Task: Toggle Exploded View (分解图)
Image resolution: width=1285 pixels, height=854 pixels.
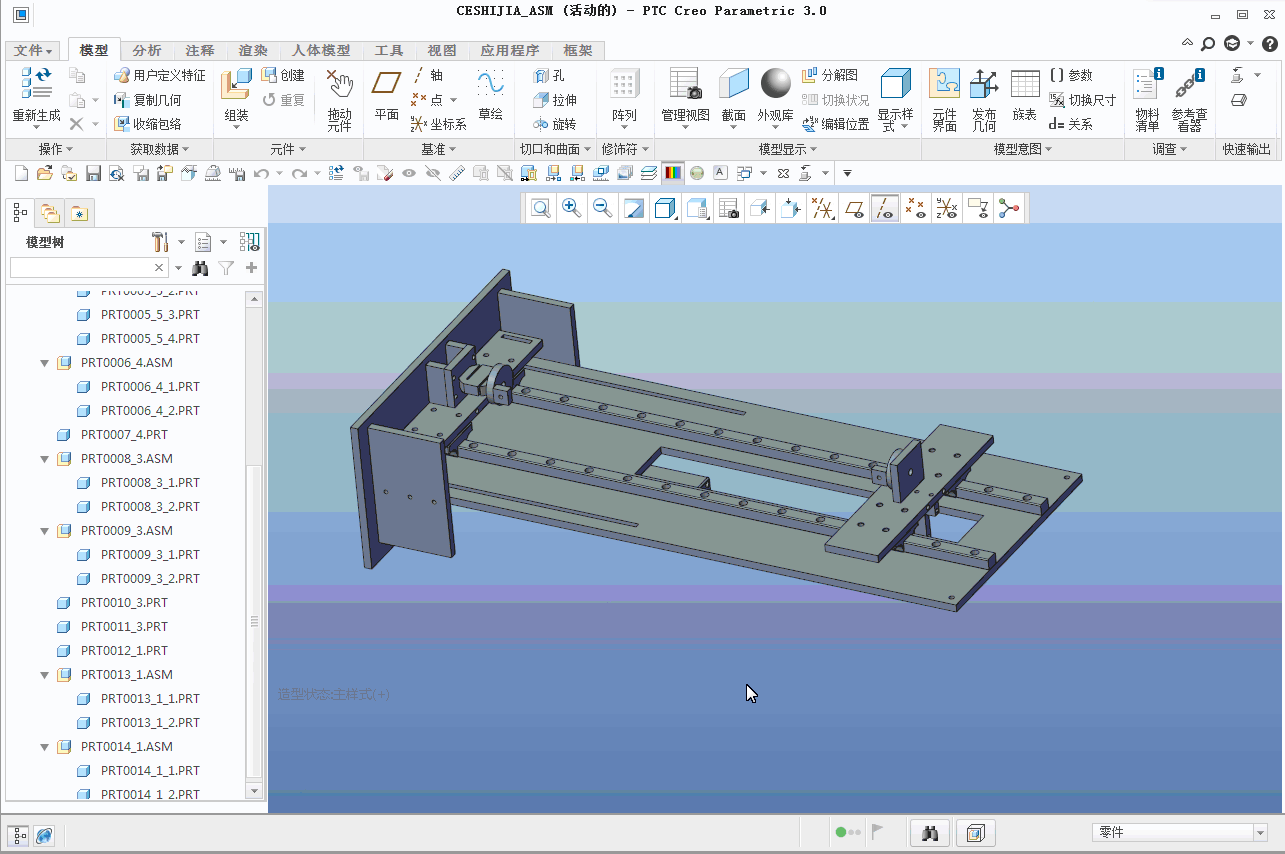Action: click(829, 75)
